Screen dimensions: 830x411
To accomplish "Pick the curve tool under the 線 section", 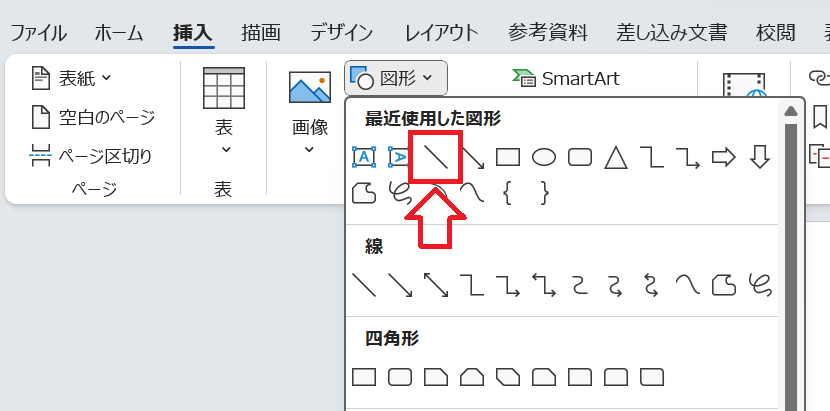I will [x=688, y=285].
